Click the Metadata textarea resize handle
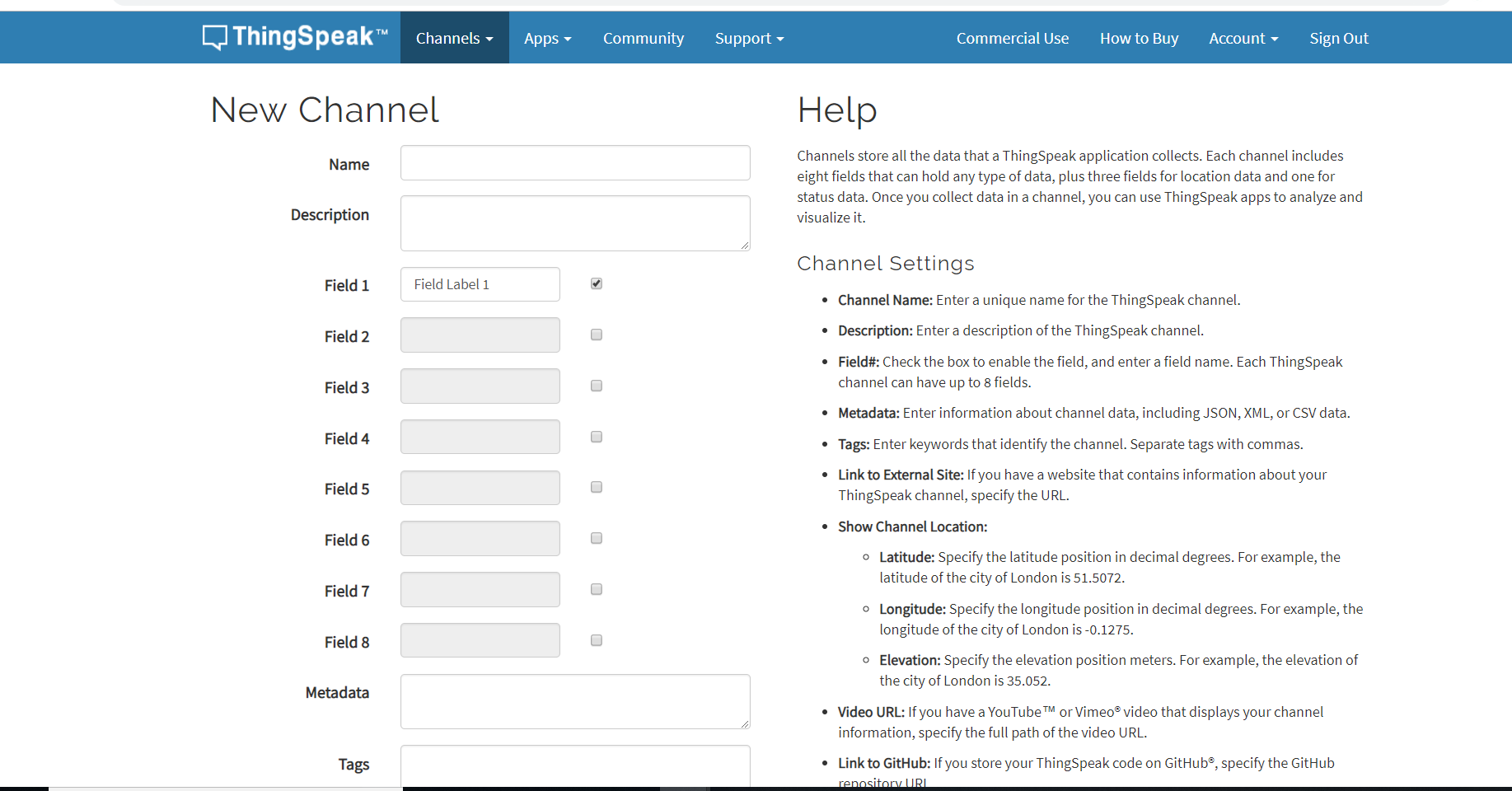The image size is (1512, 791). click(744, 723)
